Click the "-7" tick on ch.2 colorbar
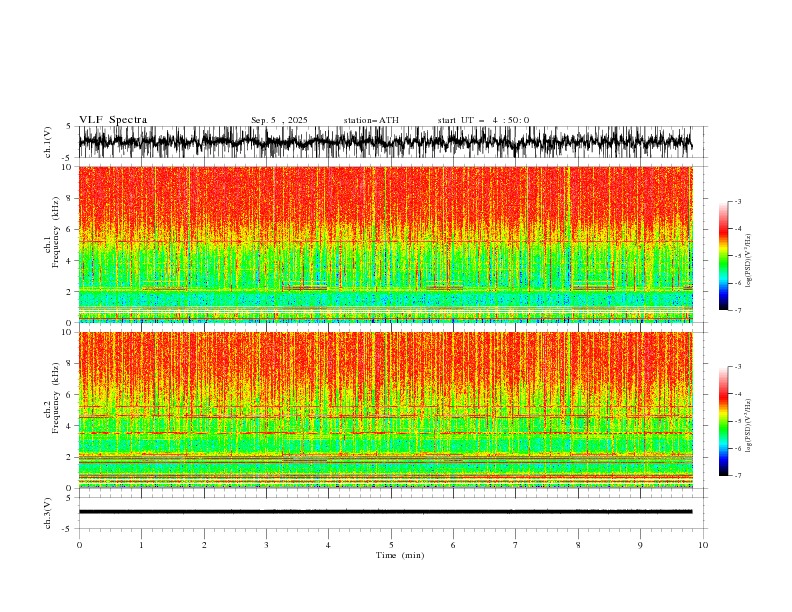This screenshot has width=792, height=612. click(737, 476)
